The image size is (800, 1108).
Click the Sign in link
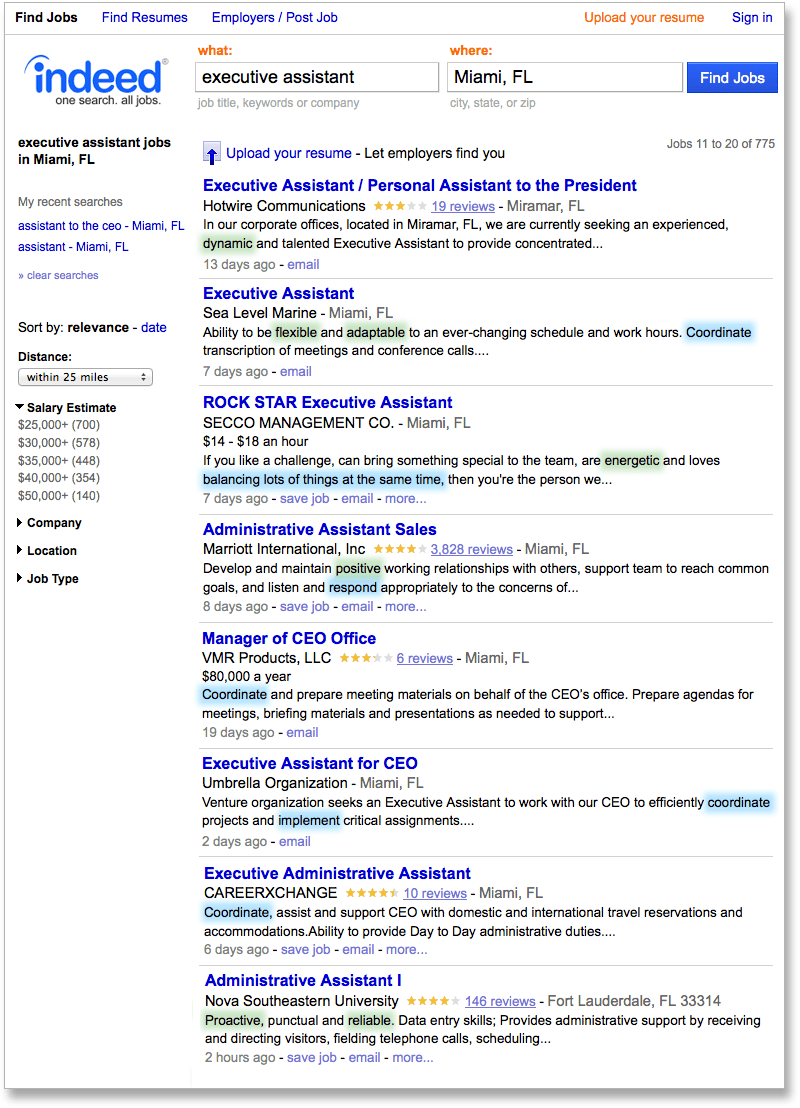752,18
